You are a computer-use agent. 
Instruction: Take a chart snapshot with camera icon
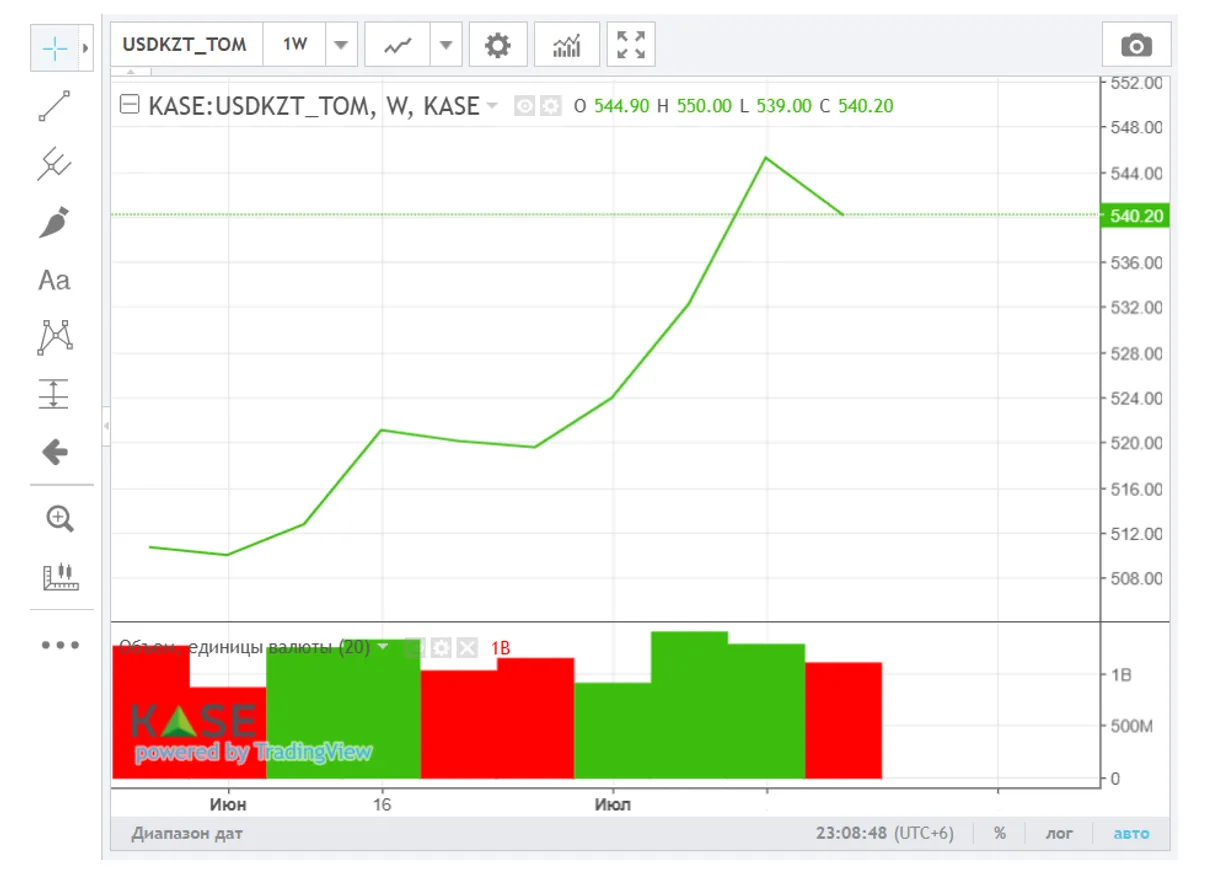pos(1135,46)
